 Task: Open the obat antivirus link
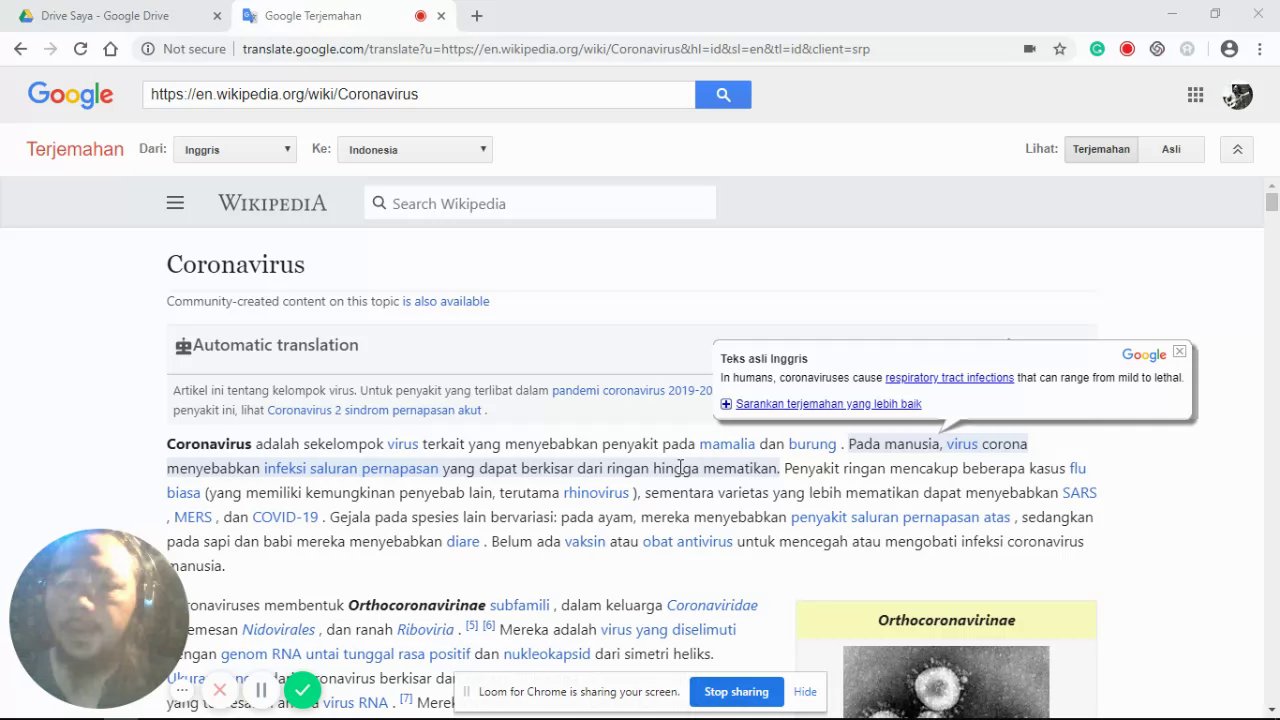point(688,541)
